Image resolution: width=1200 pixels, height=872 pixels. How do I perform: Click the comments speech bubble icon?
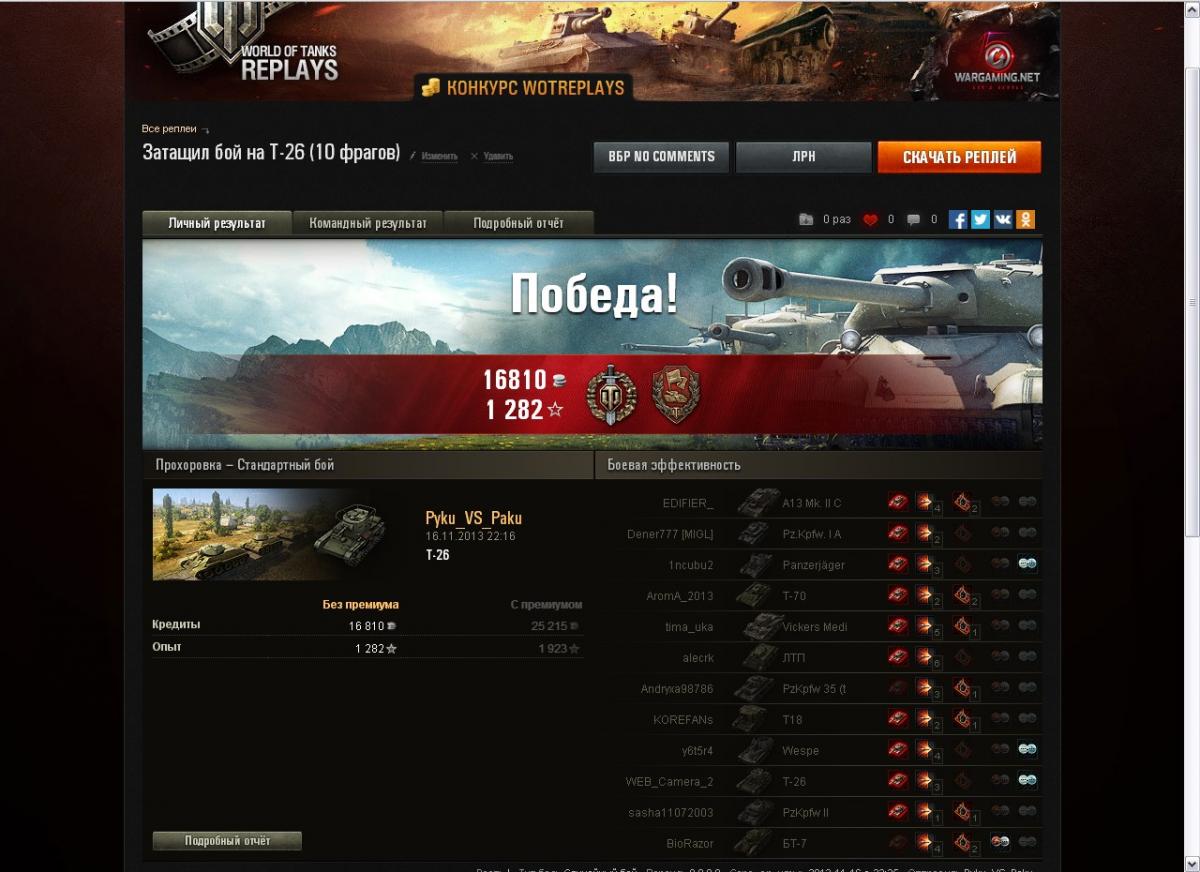(x=914, y=220)
